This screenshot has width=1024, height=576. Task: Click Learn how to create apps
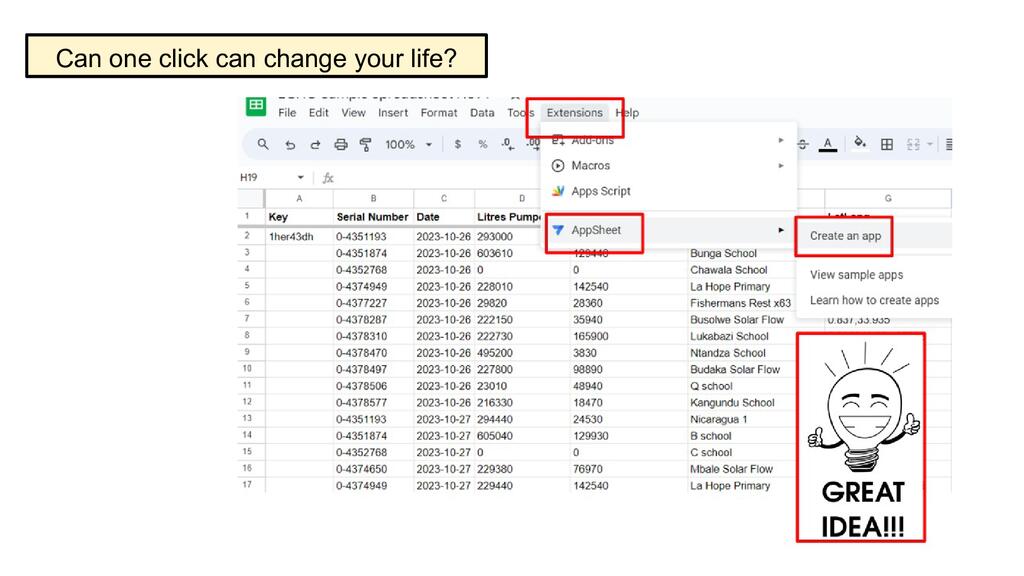(874, 300)
